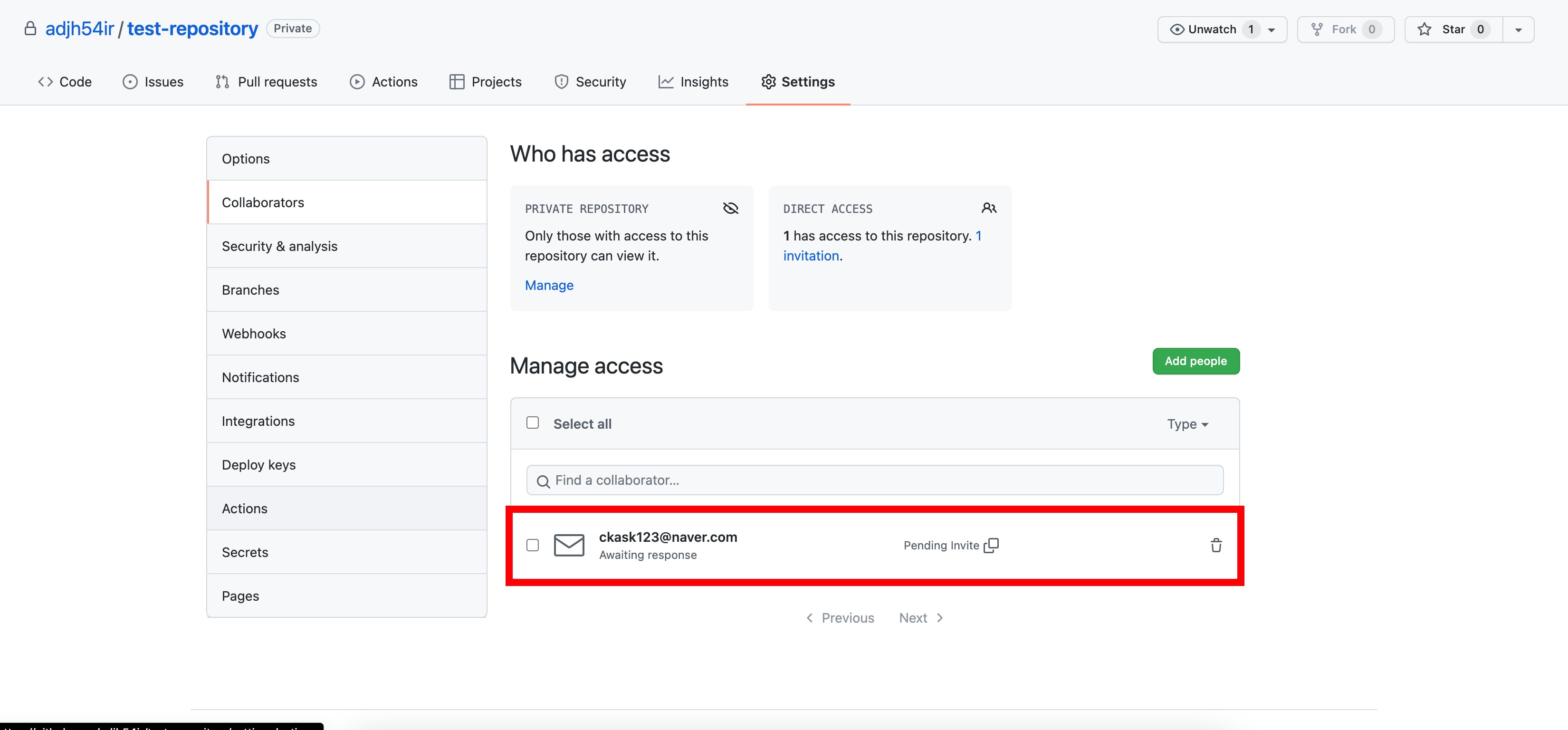Image resolution: width=1568 pixels, height=730 pixels.
Task: Go to Next page of collaborators
Action: tap(920, 618)
